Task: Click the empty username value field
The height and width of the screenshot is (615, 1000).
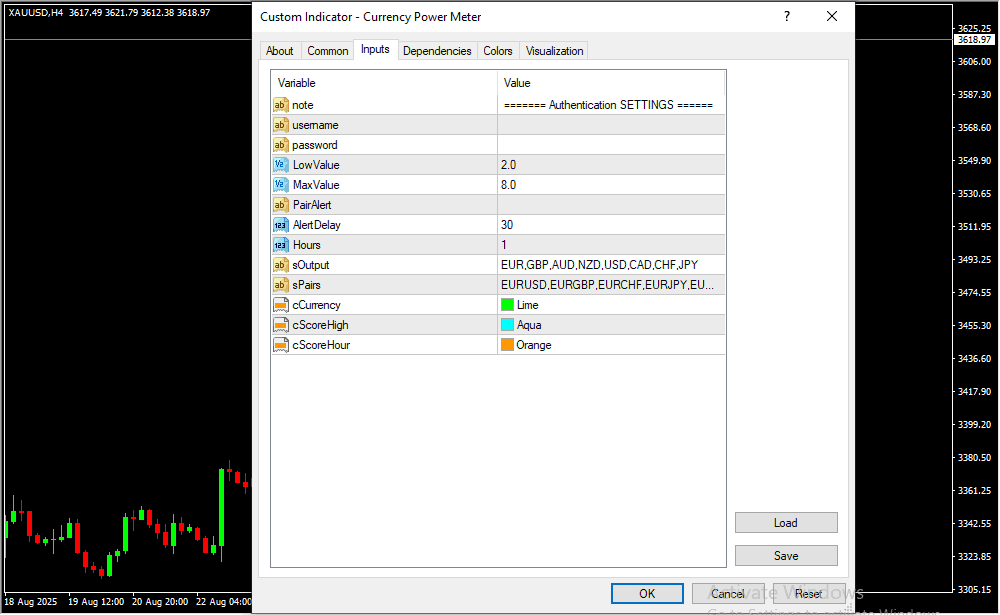Action: [611, 125]
